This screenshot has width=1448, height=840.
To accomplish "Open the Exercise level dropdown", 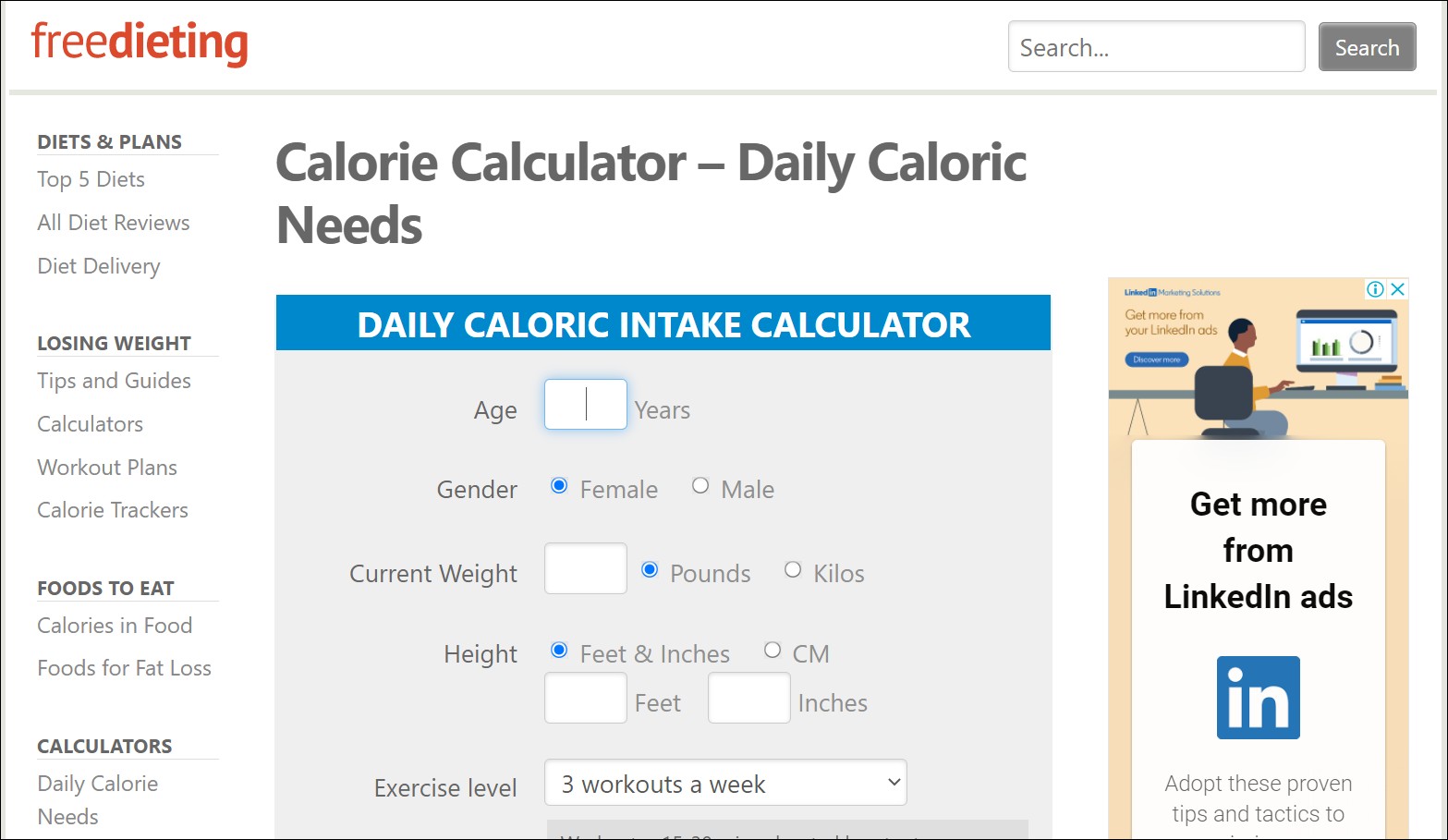I will tap(725, 784).
